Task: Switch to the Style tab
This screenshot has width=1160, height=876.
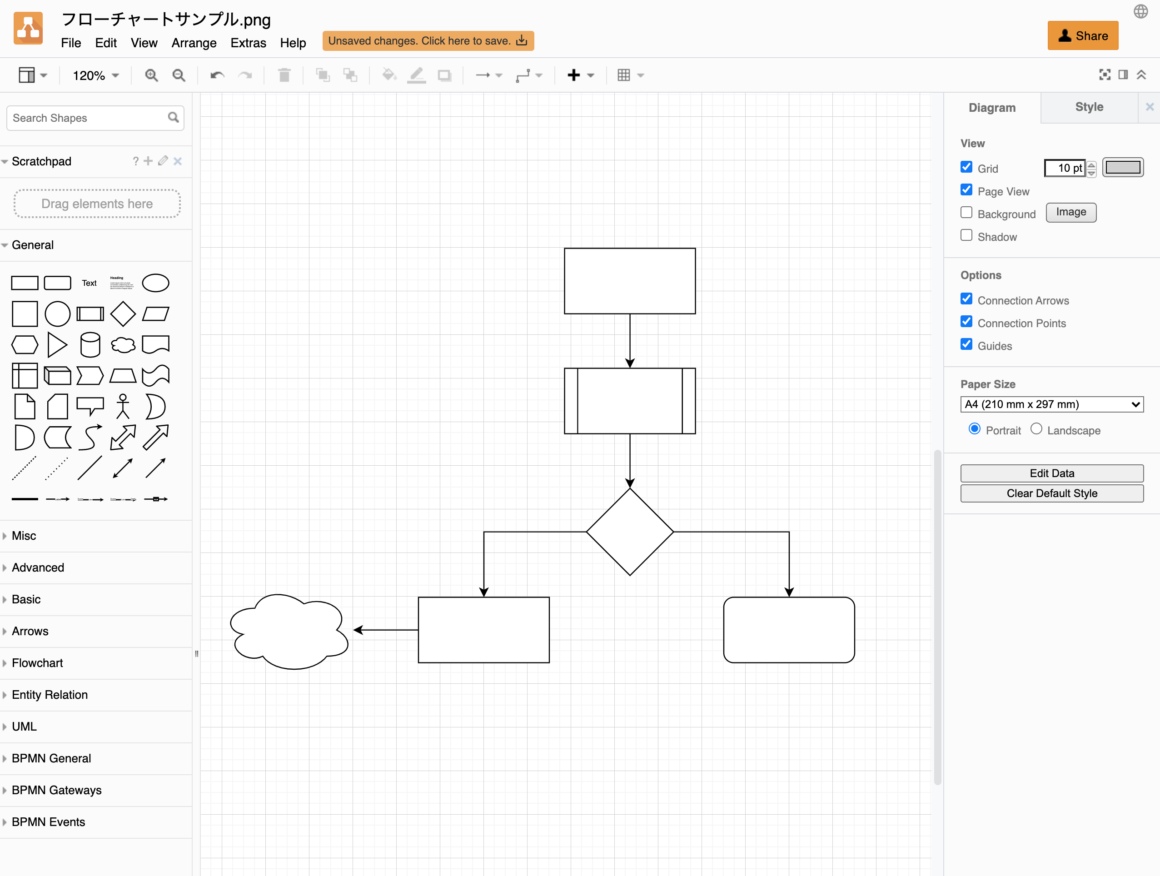Action: [1089, 107]
